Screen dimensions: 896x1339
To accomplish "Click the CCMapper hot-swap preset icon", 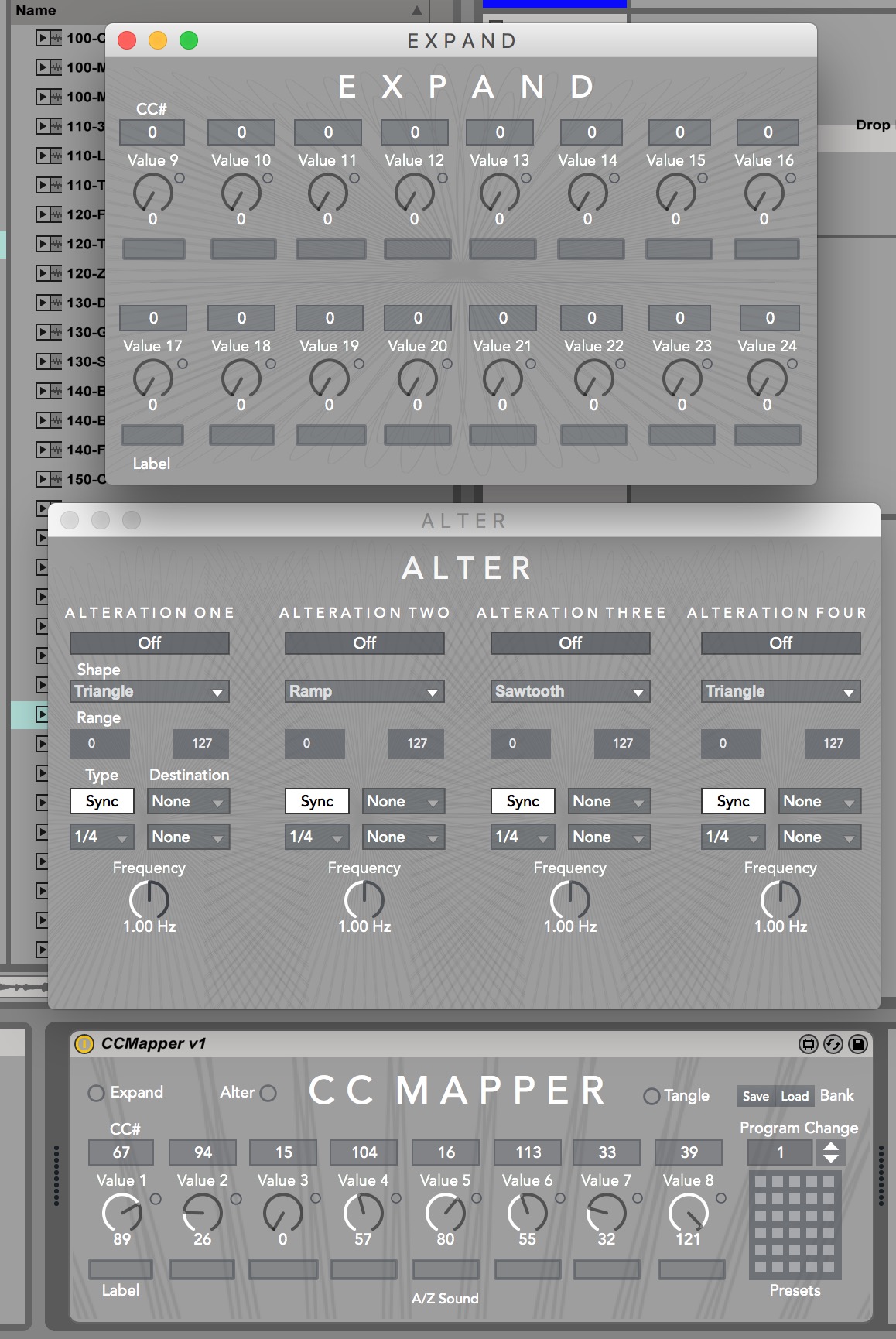I will [x=833, y=1044].
